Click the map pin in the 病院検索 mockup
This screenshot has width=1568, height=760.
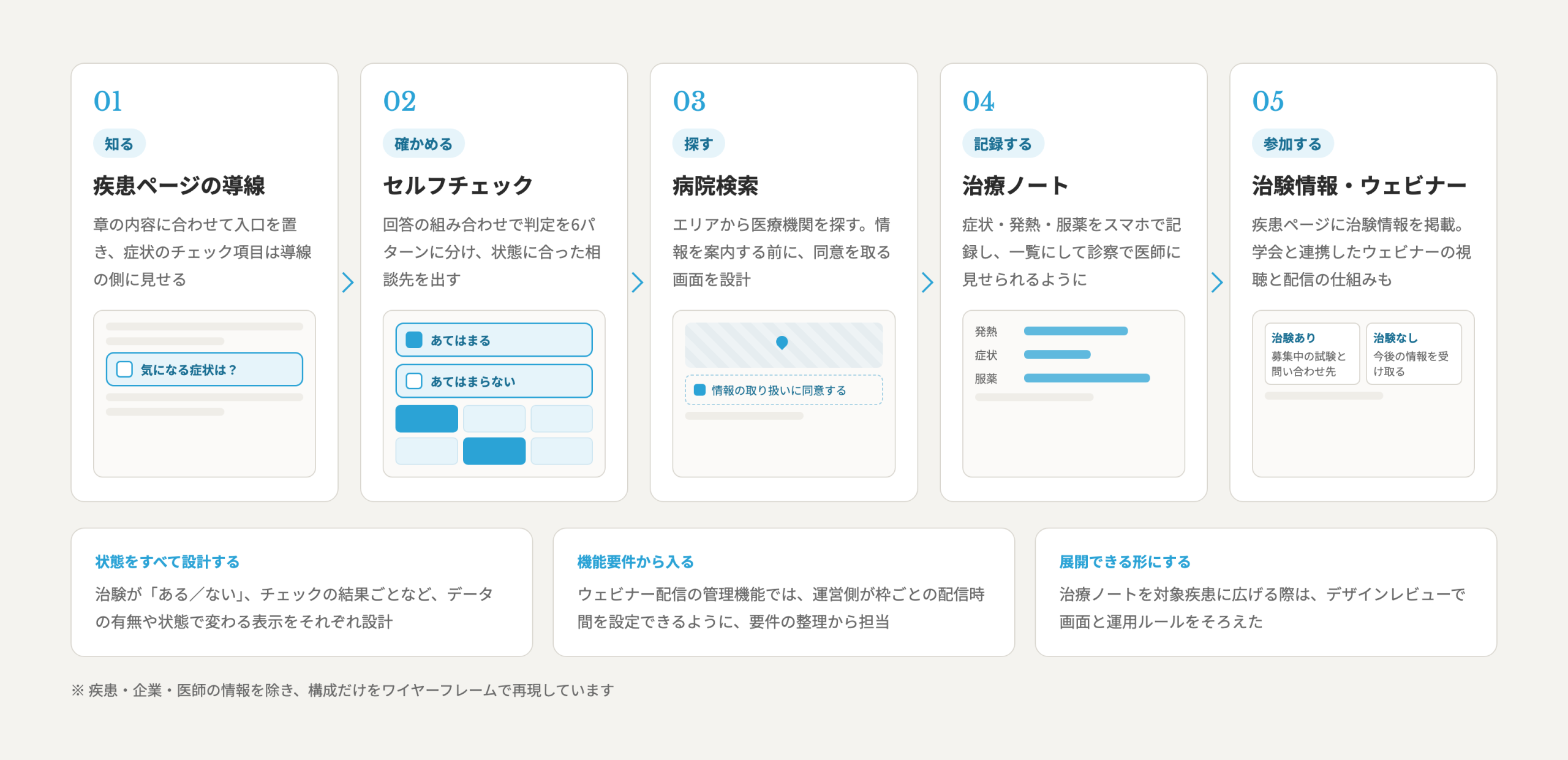(782, 342)
